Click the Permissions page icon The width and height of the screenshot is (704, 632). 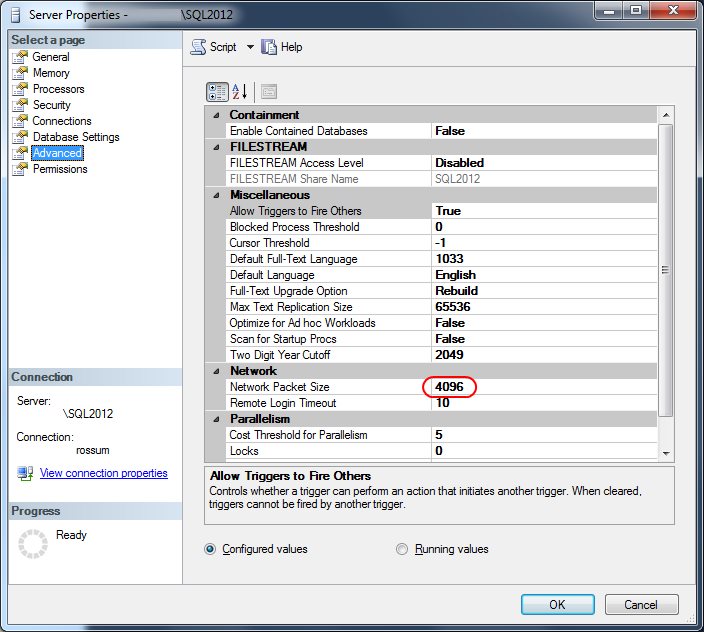pos(20,169)
